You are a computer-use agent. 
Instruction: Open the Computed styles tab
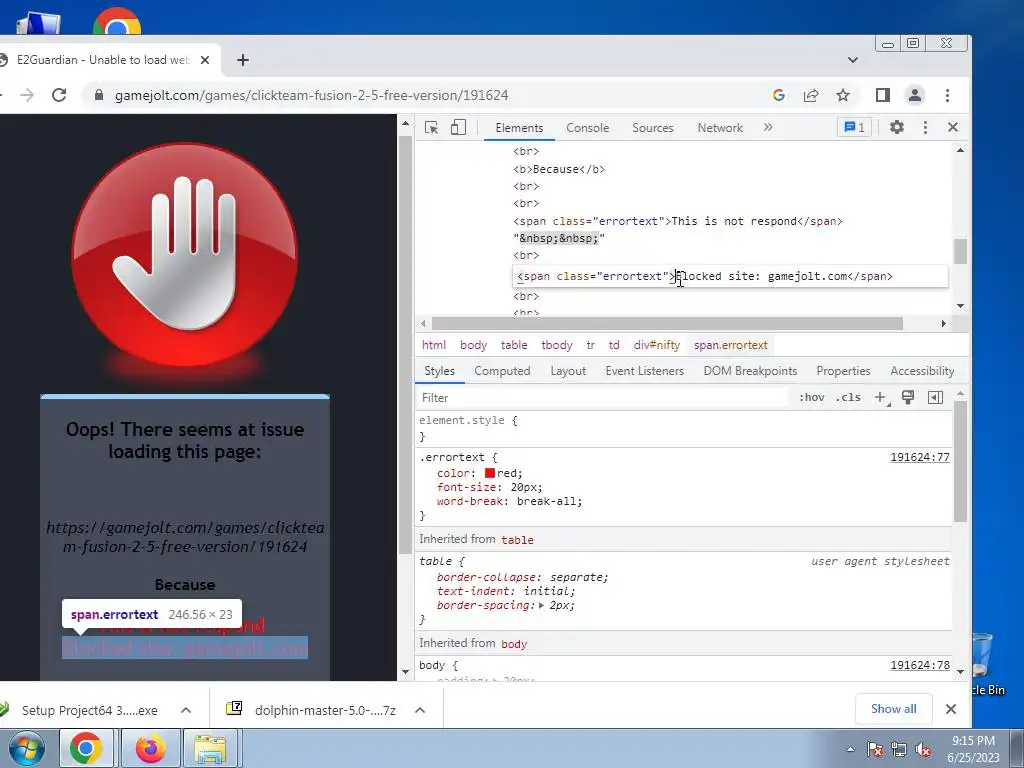coord(502,371)
